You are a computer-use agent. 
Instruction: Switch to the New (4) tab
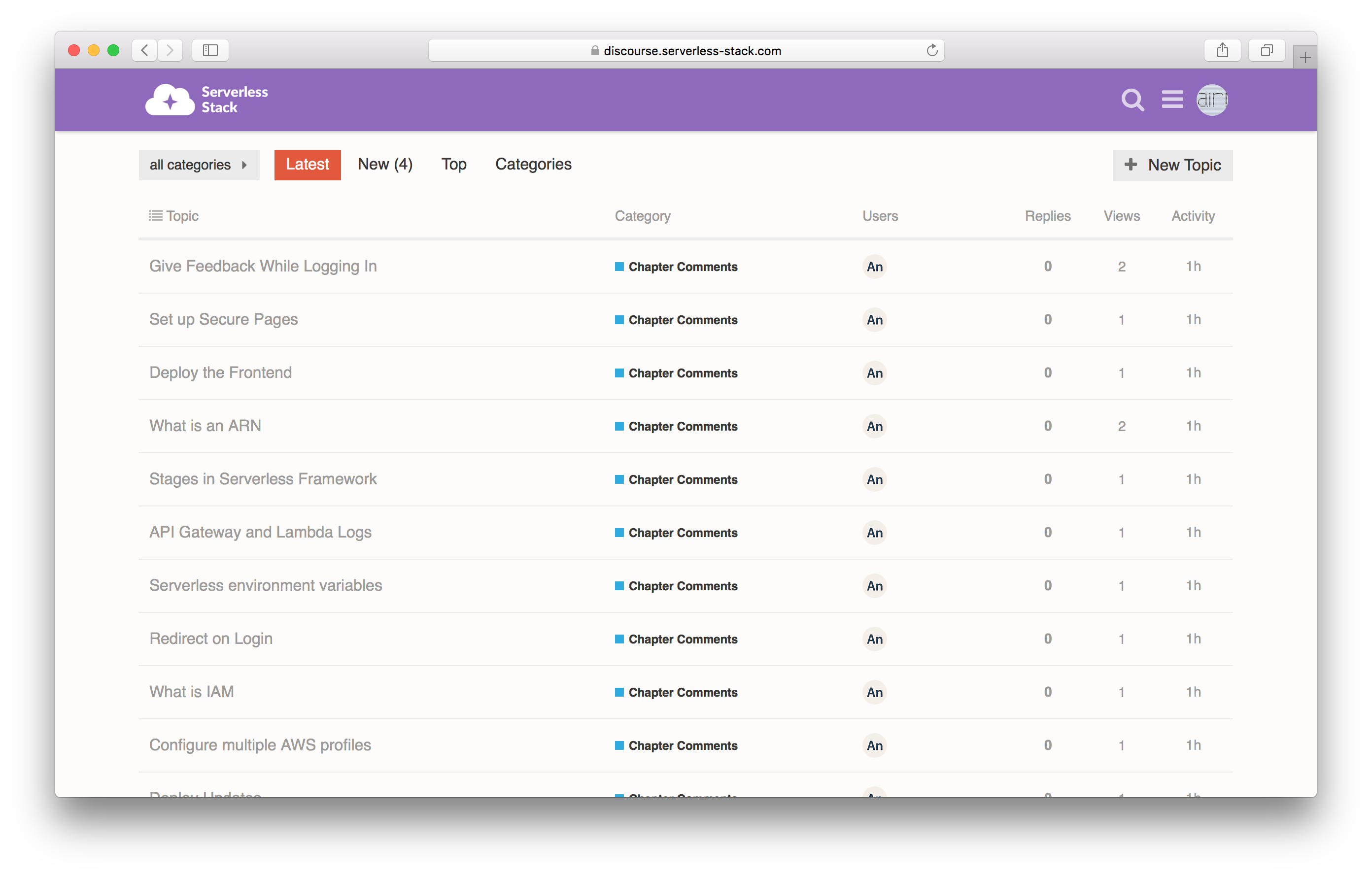pos(384,165)
